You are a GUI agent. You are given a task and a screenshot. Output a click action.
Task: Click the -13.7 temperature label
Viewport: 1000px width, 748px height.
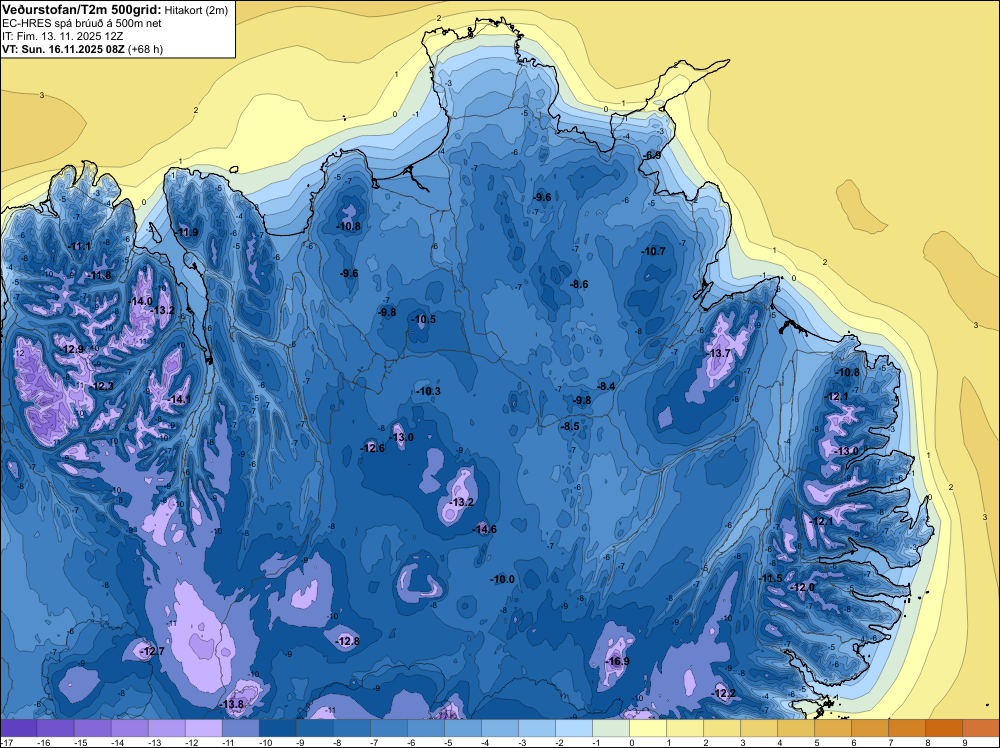point(718,353)
